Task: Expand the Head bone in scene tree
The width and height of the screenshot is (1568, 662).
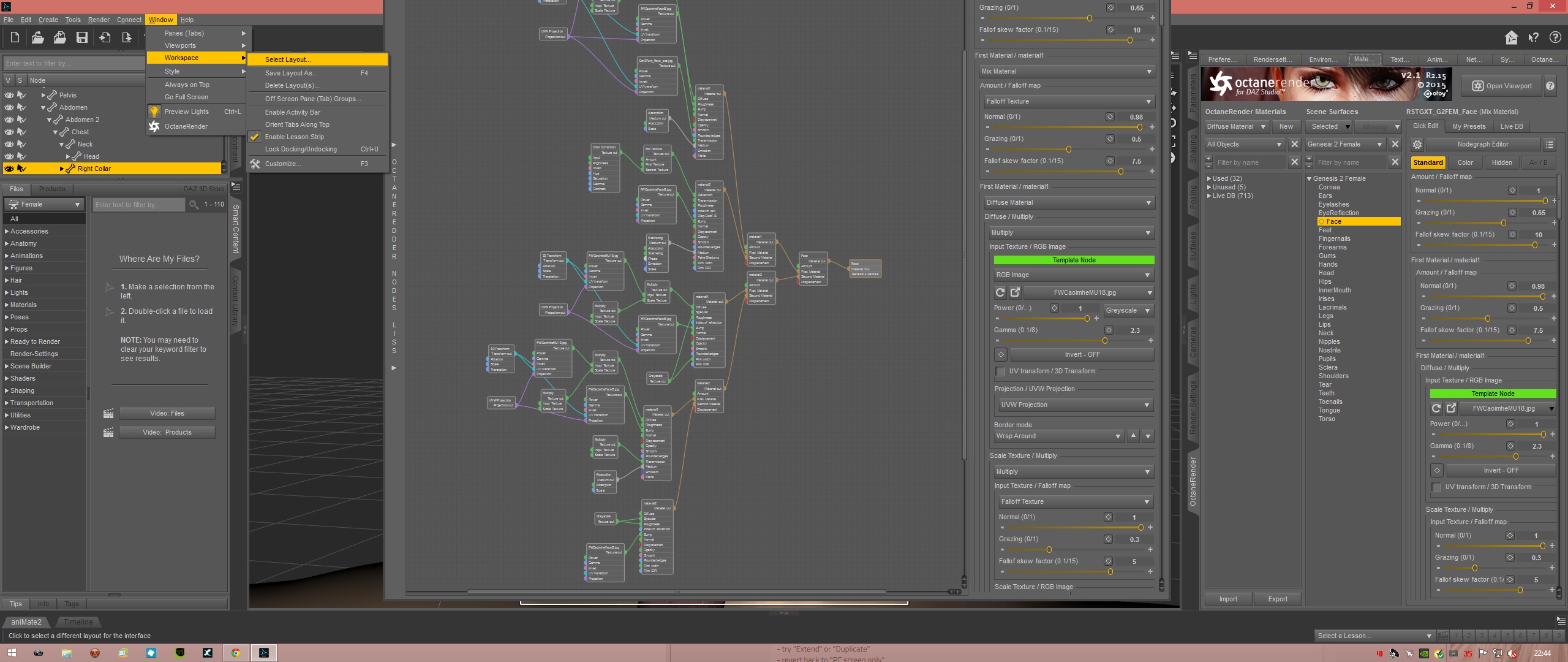Action: pyautogui.click(x=68, y=156)
